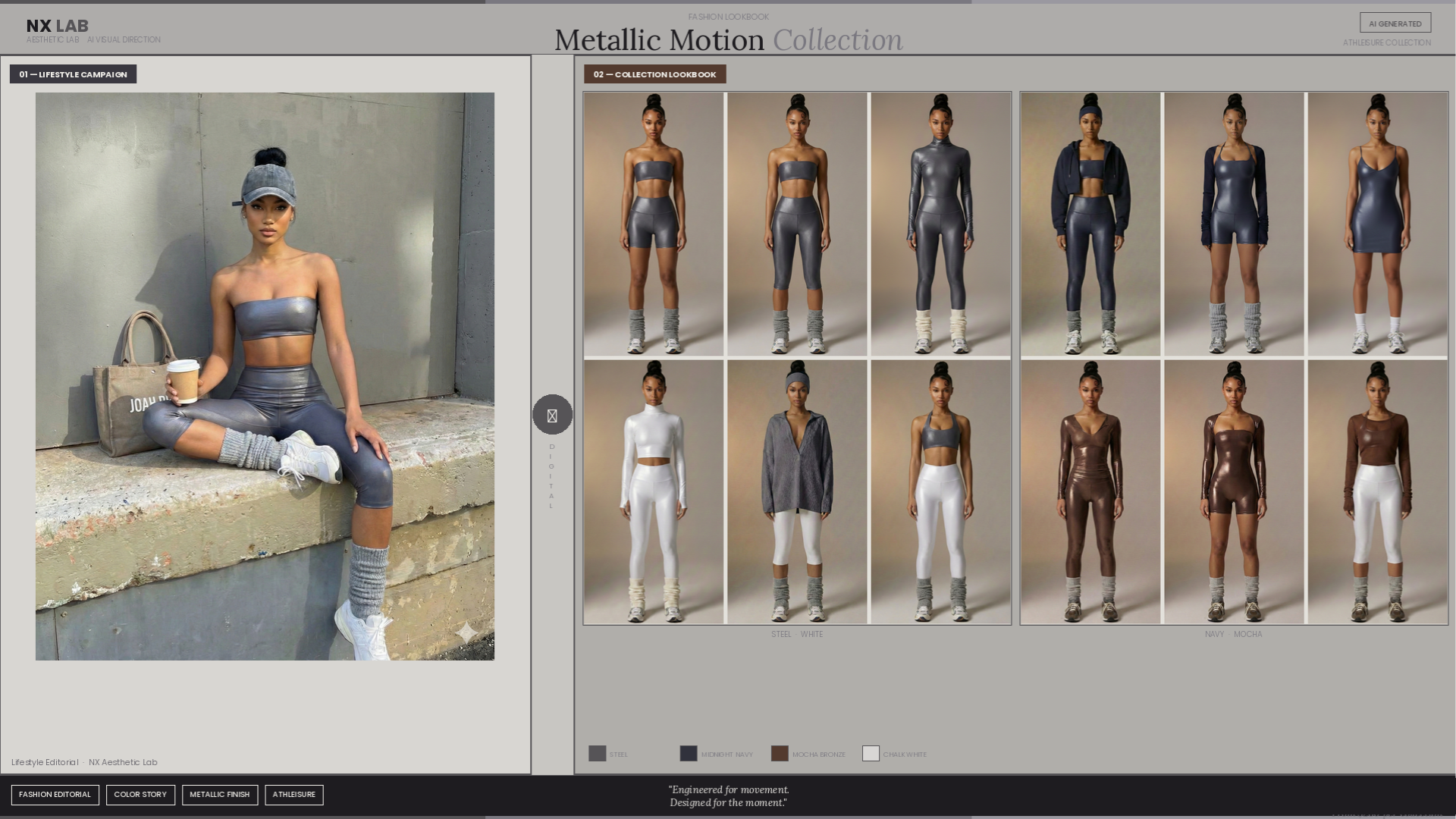Open the brown long-sleeve jumpsuit thumbnail
Screen dimensions: 1456x819
1090,492
